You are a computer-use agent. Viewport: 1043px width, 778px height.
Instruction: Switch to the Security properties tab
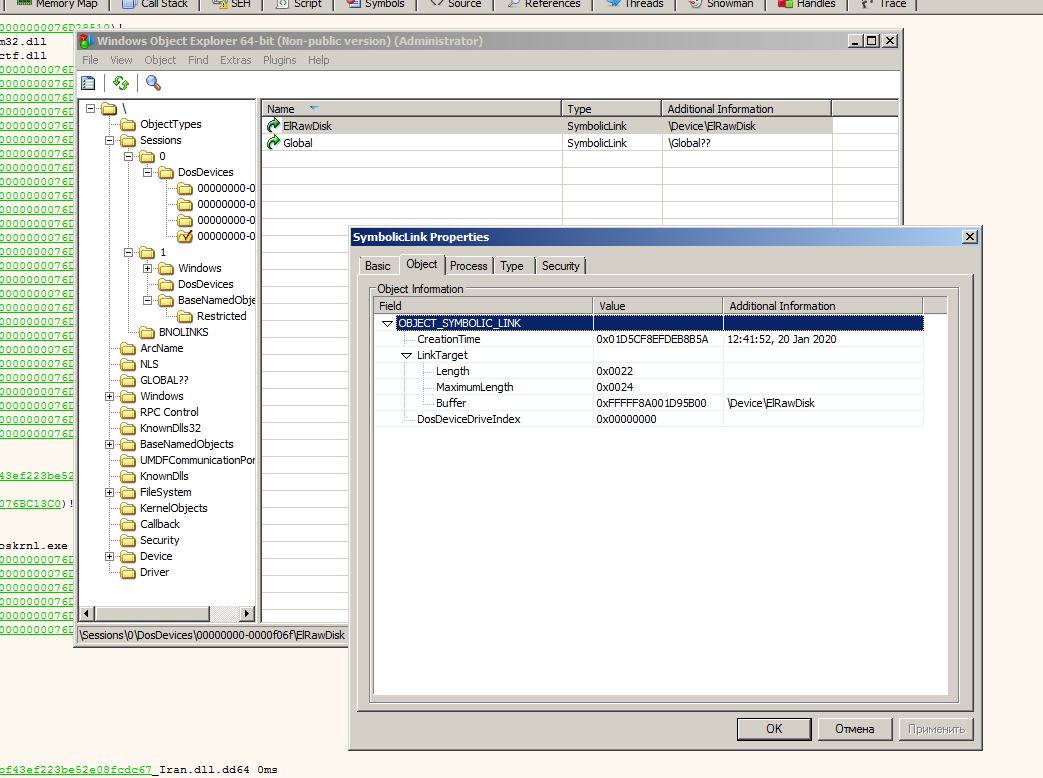561,266
